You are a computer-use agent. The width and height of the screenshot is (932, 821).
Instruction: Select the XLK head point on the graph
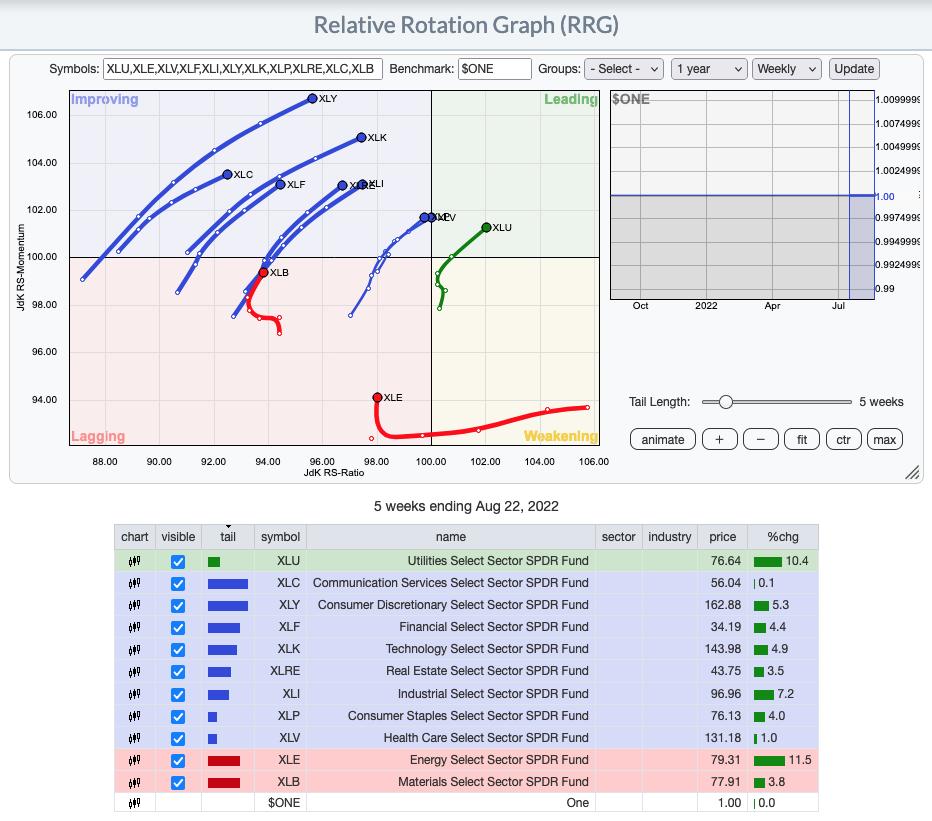(x=361, y=137)
